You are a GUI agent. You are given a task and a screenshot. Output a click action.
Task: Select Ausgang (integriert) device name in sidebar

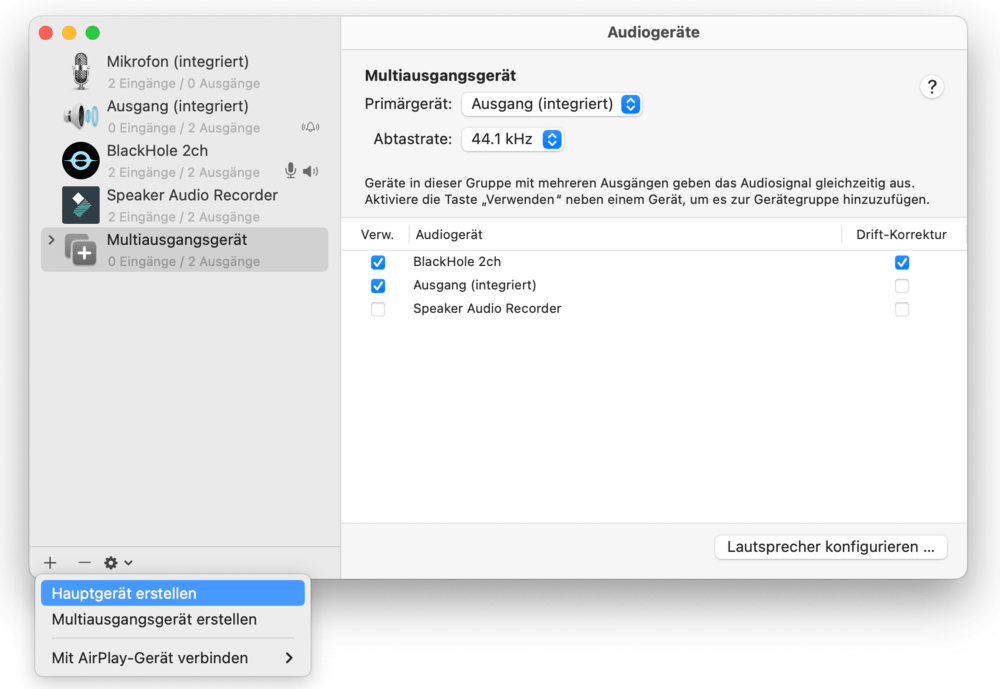[x=178, y=106]
